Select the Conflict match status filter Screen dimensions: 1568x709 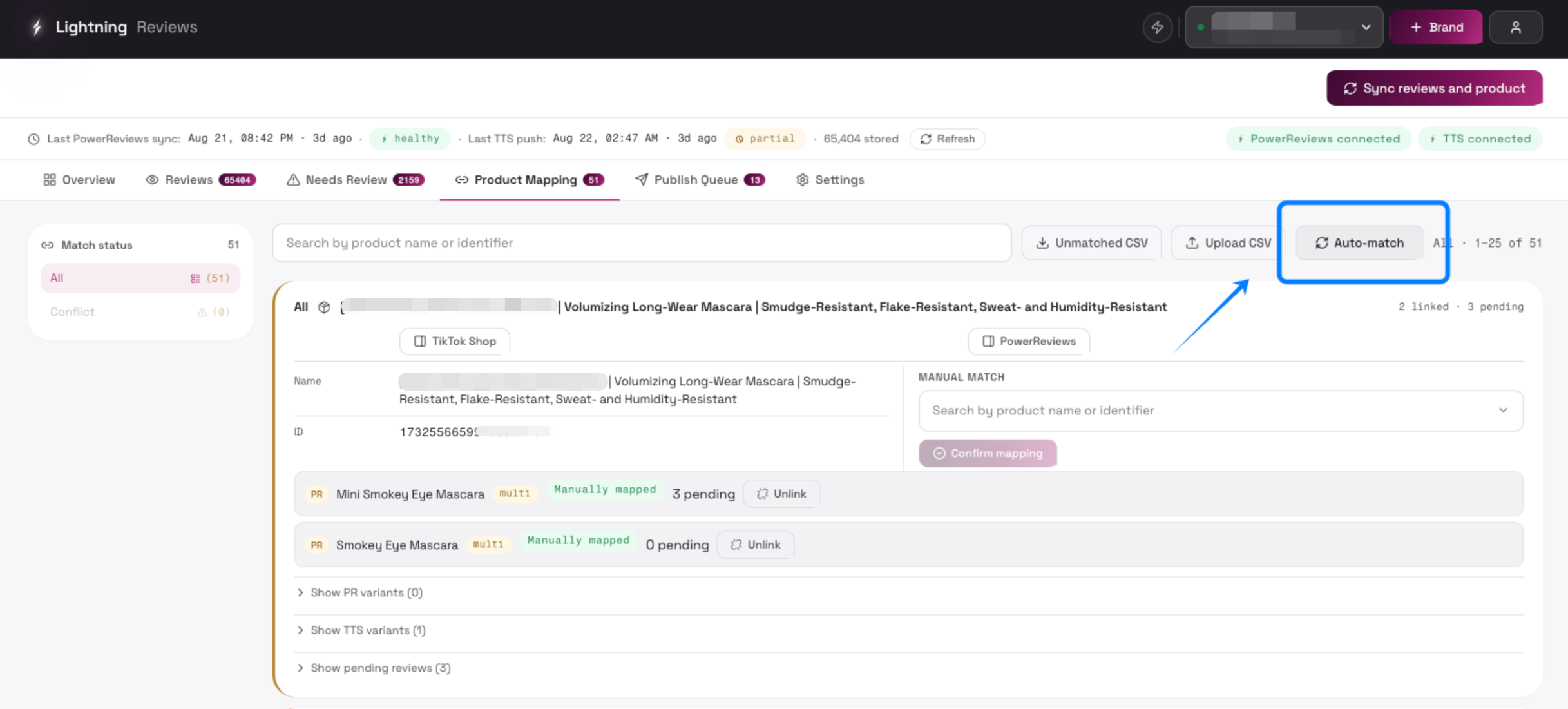(x=140, y=312)
